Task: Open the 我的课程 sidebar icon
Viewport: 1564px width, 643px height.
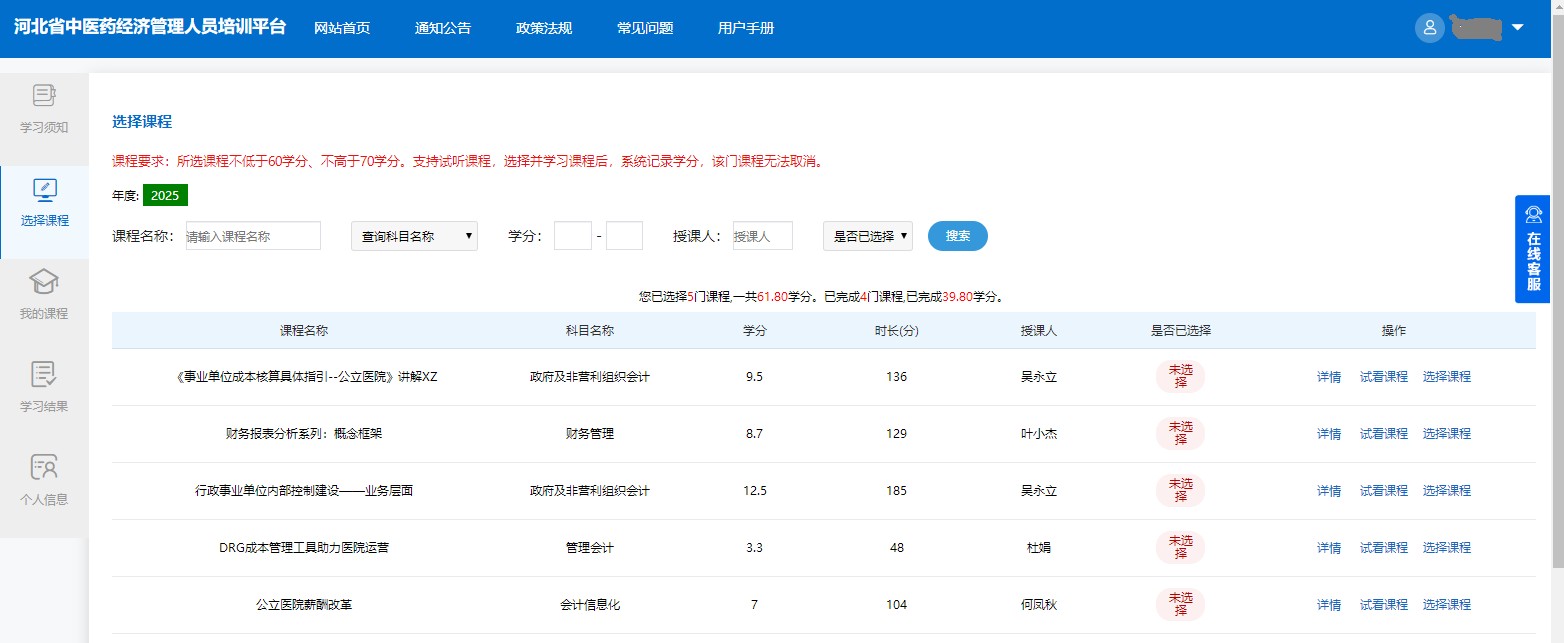Action: coord(43,293)
